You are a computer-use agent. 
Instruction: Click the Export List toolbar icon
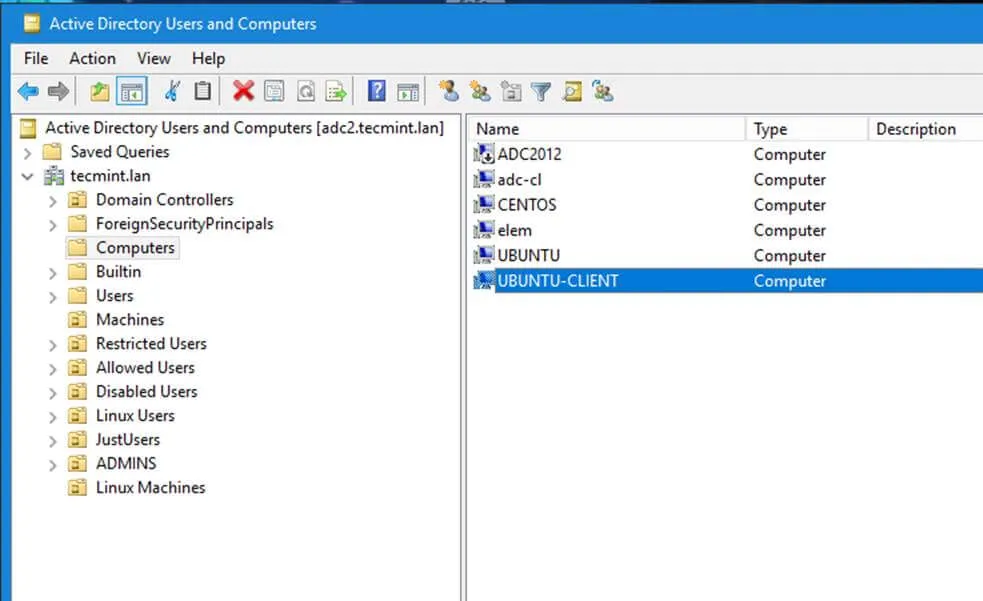coord(336,92)
